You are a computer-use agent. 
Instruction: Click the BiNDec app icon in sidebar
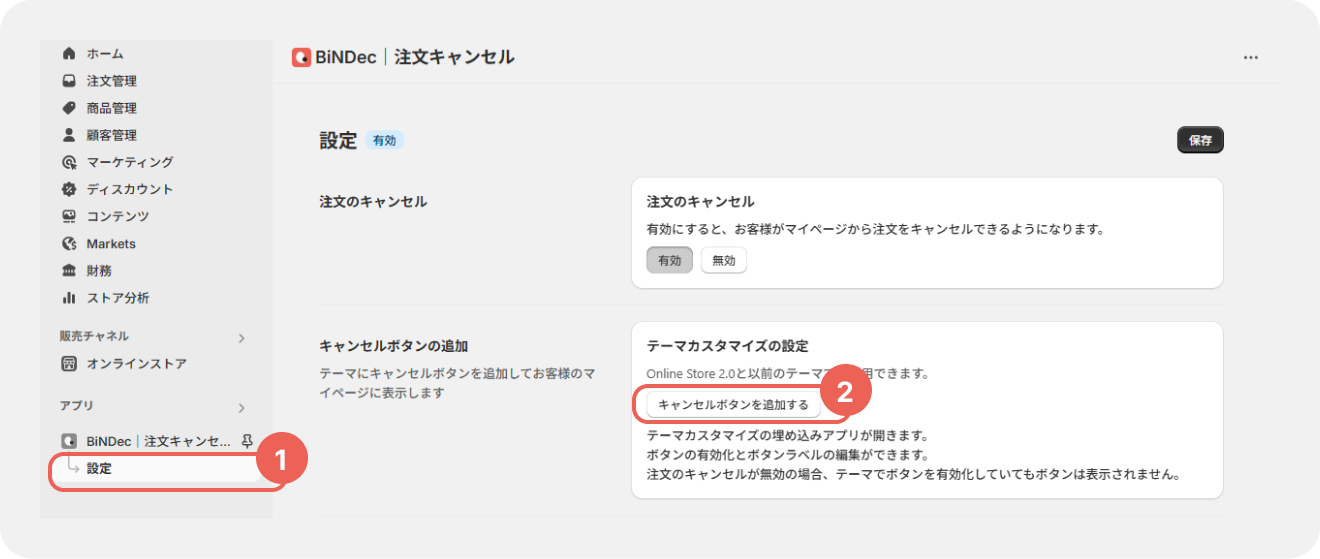[69, 441]
